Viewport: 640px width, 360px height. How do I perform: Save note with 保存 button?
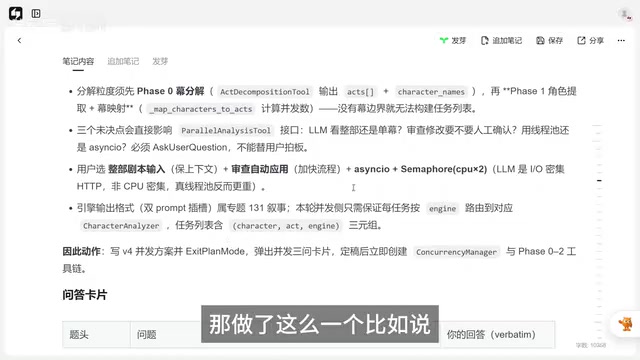549,40
